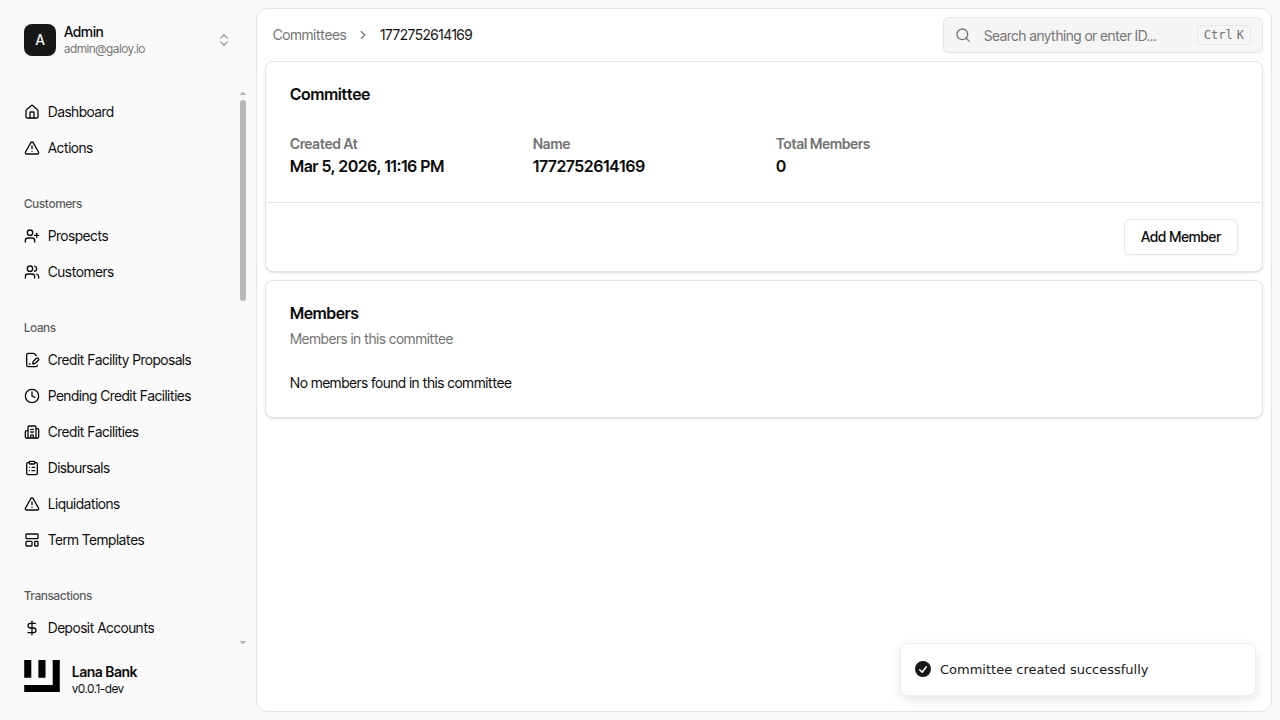This screenshot has width=1280, height=720.
Task: Click the Credit Facility Proposals edit icon
Action: [32, 360]
